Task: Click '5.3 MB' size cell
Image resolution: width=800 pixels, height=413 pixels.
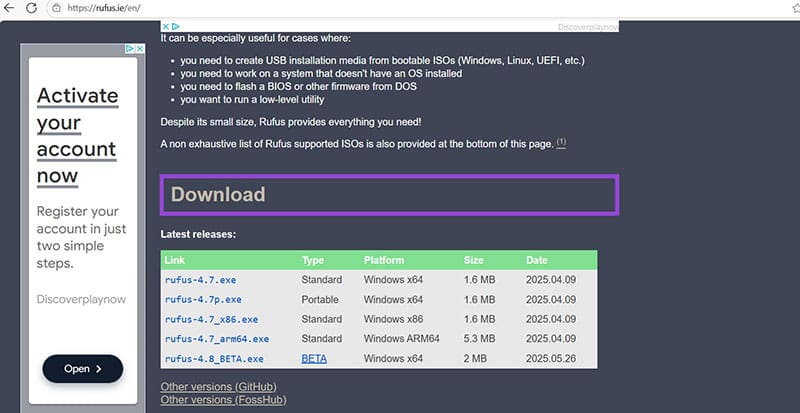Action: coord(480,339)
